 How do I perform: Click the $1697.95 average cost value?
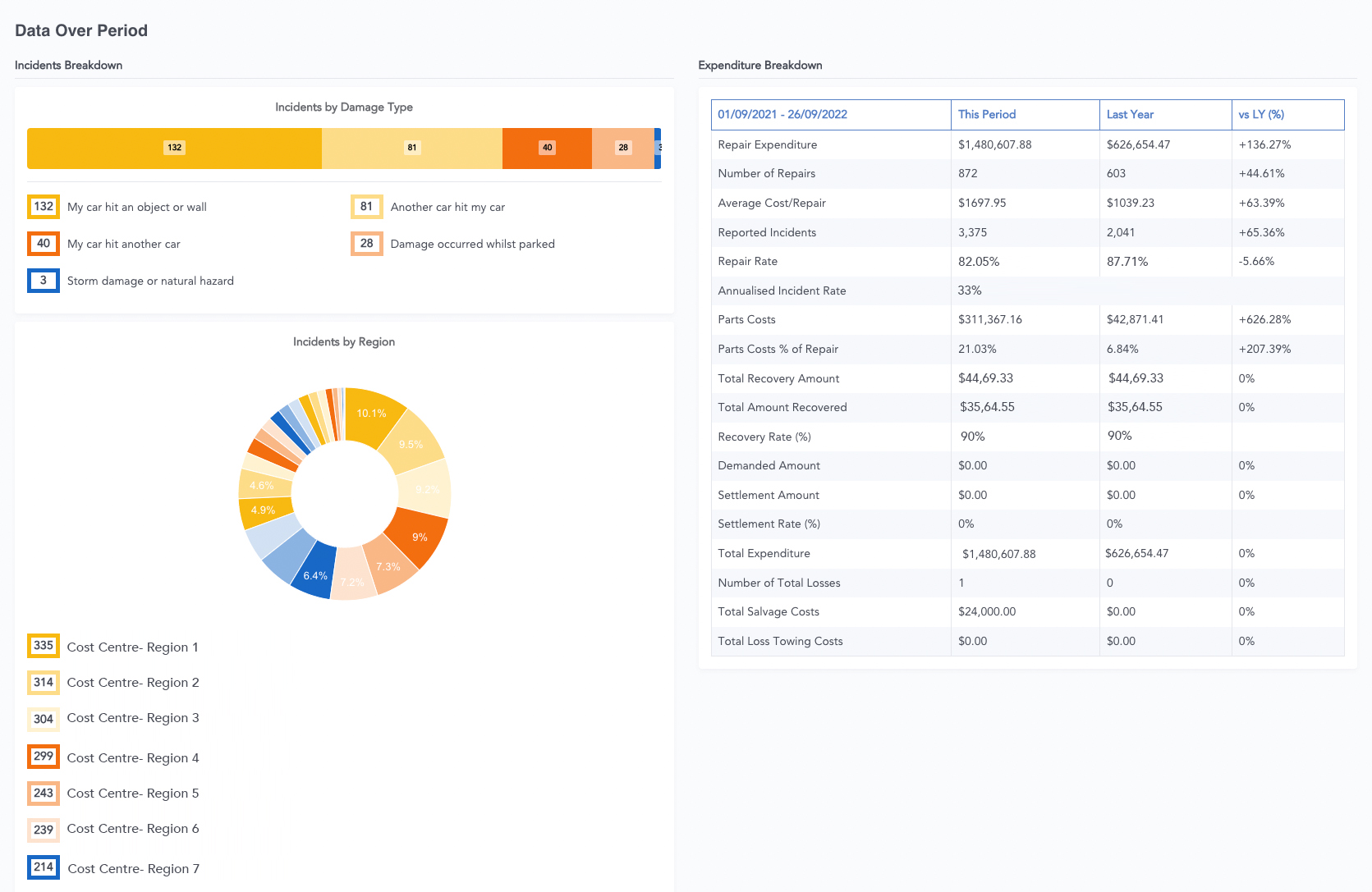click(x=982, y=203)
